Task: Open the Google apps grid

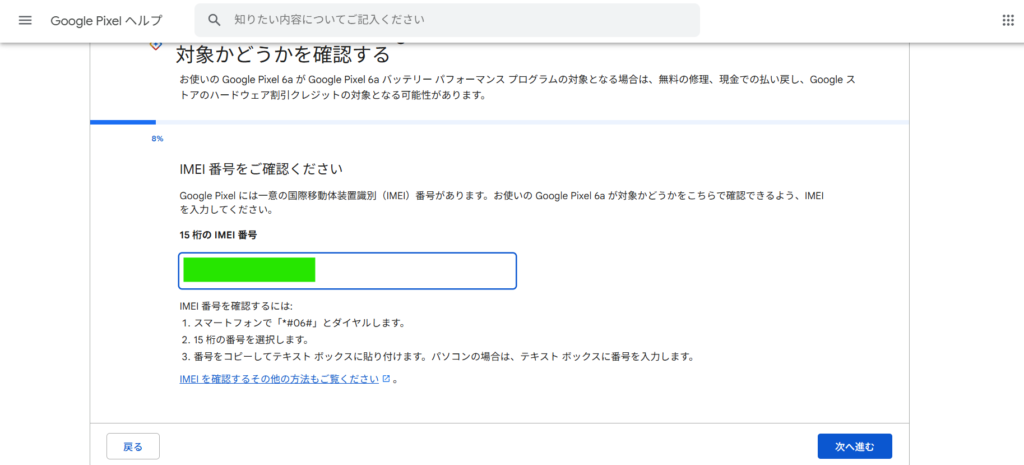Action: click(x=1008, y=20)
